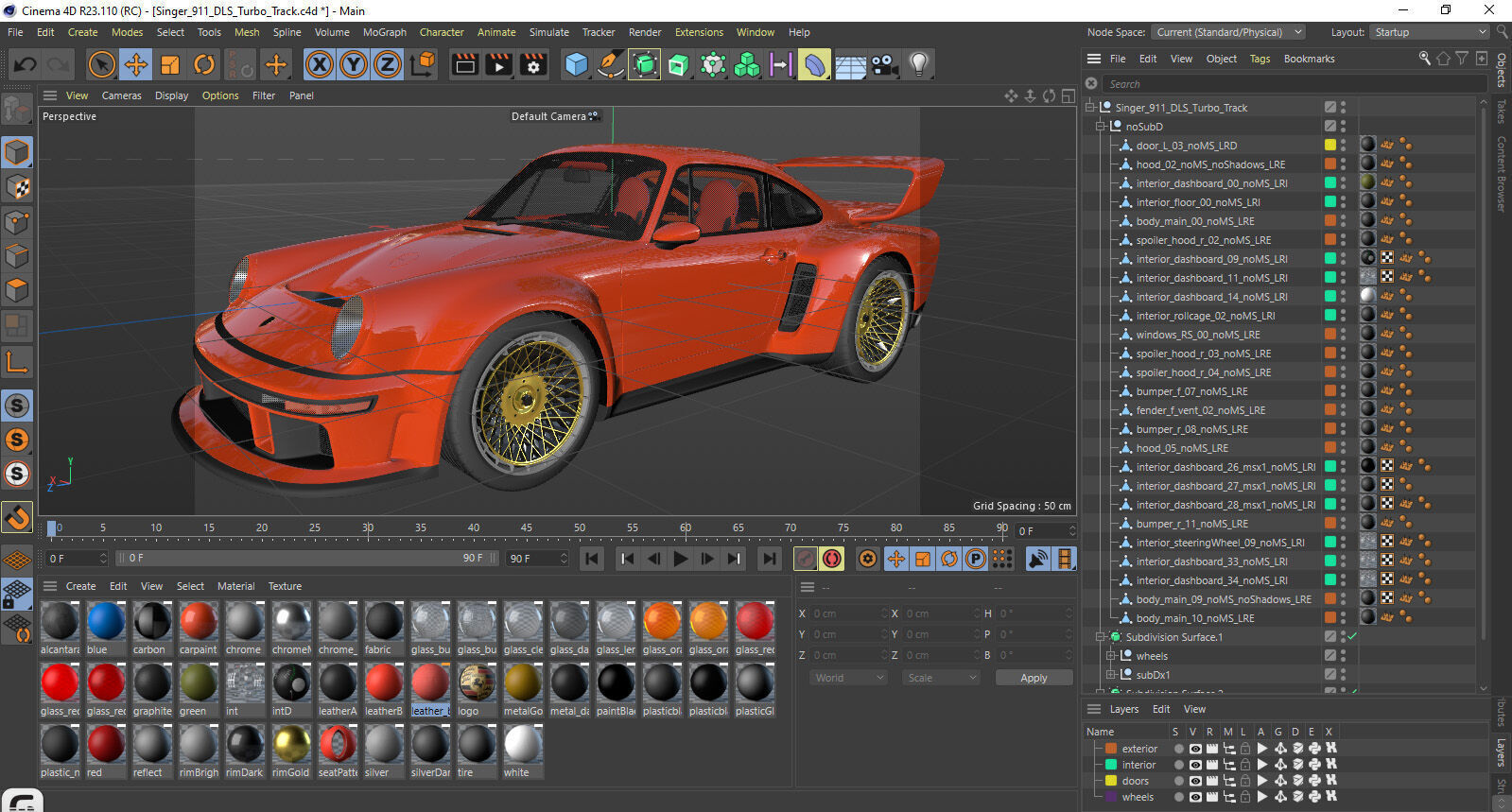The image size is (1512, 812).
Task: Open the Render menu
Action: [x=645, y=32]
